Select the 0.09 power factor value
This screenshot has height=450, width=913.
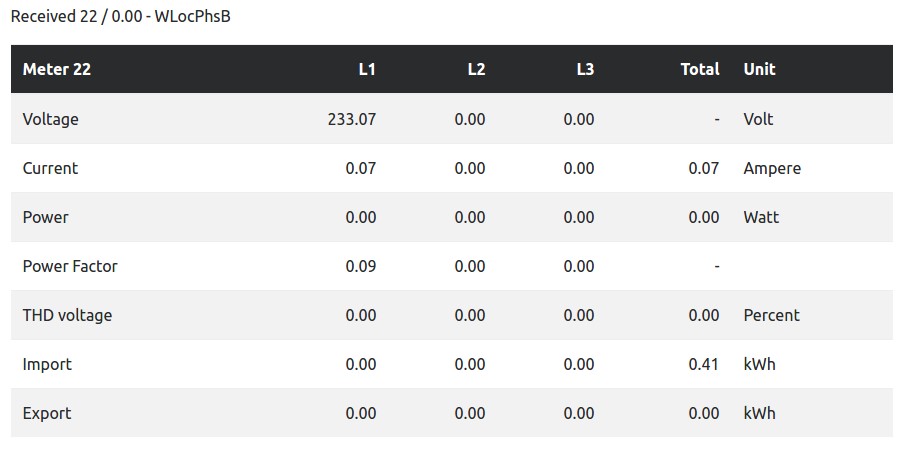pos(360,266)
